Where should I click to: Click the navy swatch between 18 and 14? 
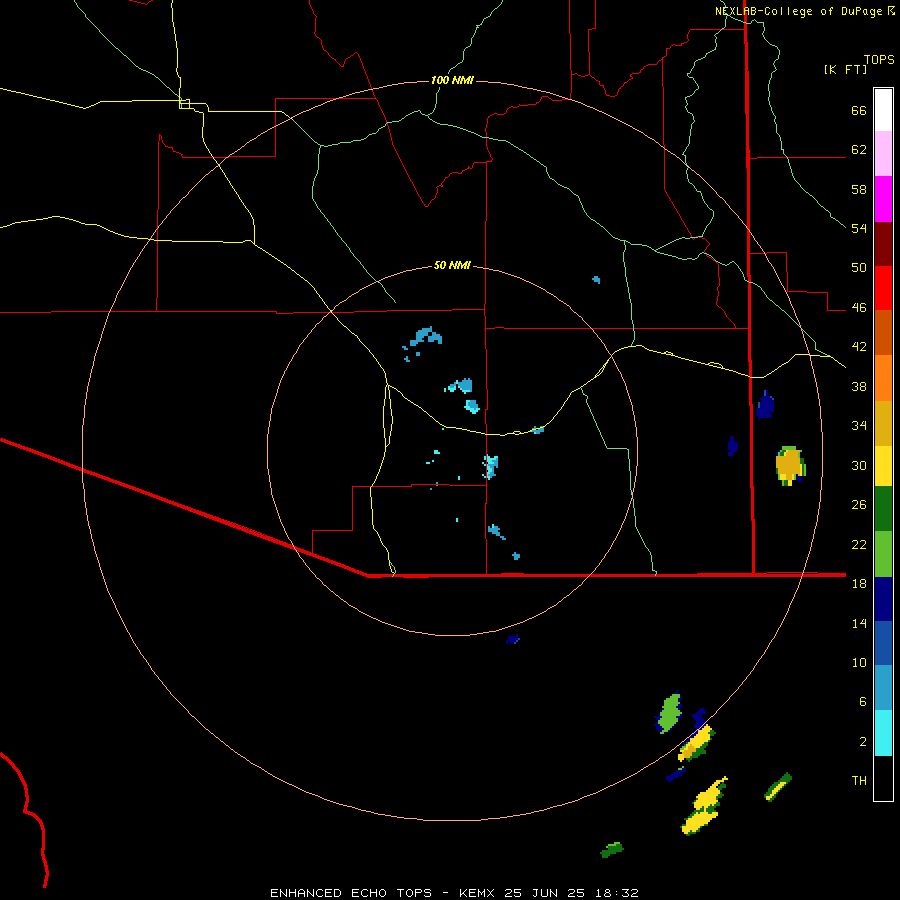pyautogui.click(x=883, y=599)
